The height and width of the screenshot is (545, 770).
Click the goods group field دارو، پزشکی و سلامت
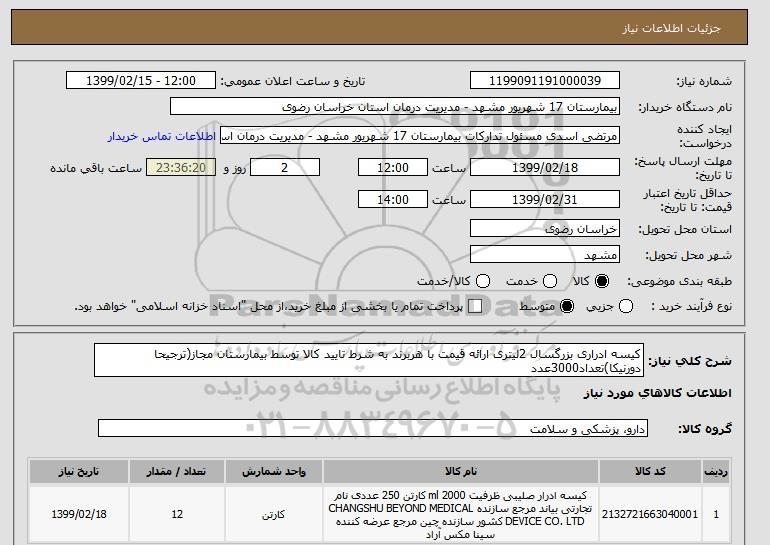pos(373,428)
